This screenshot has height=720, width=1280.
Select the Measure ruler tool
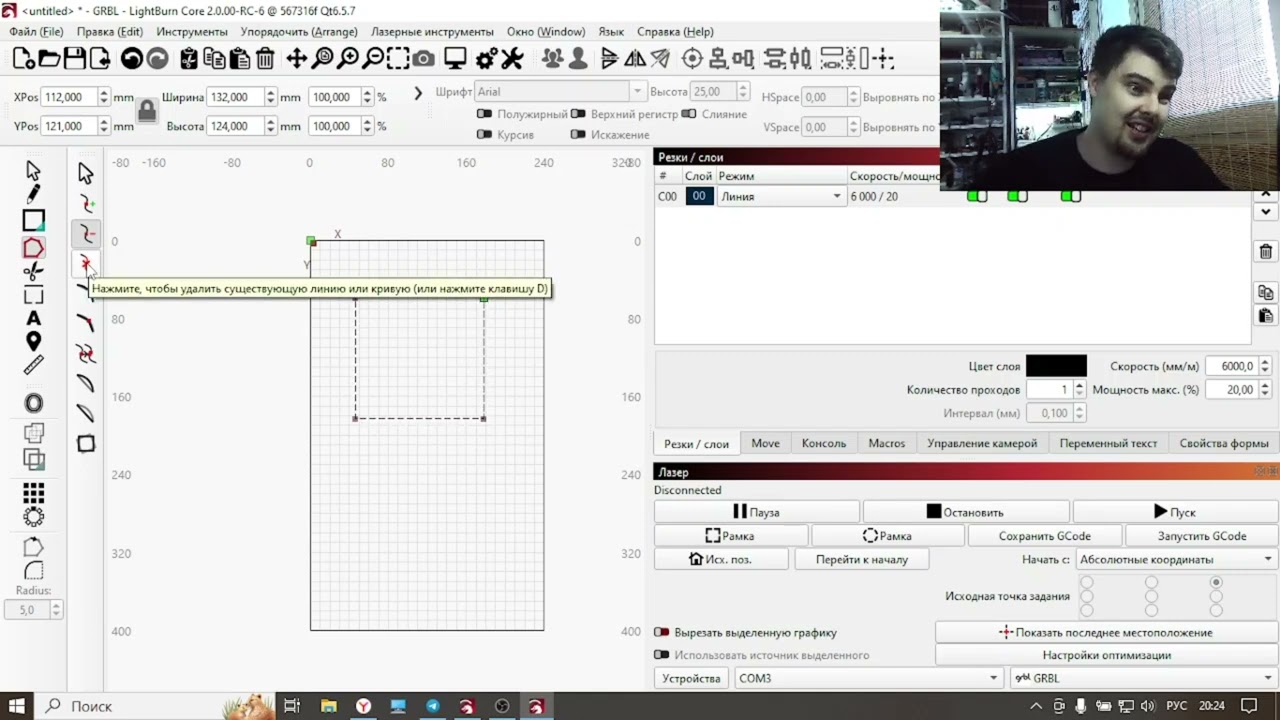click(x=33, y=366)
